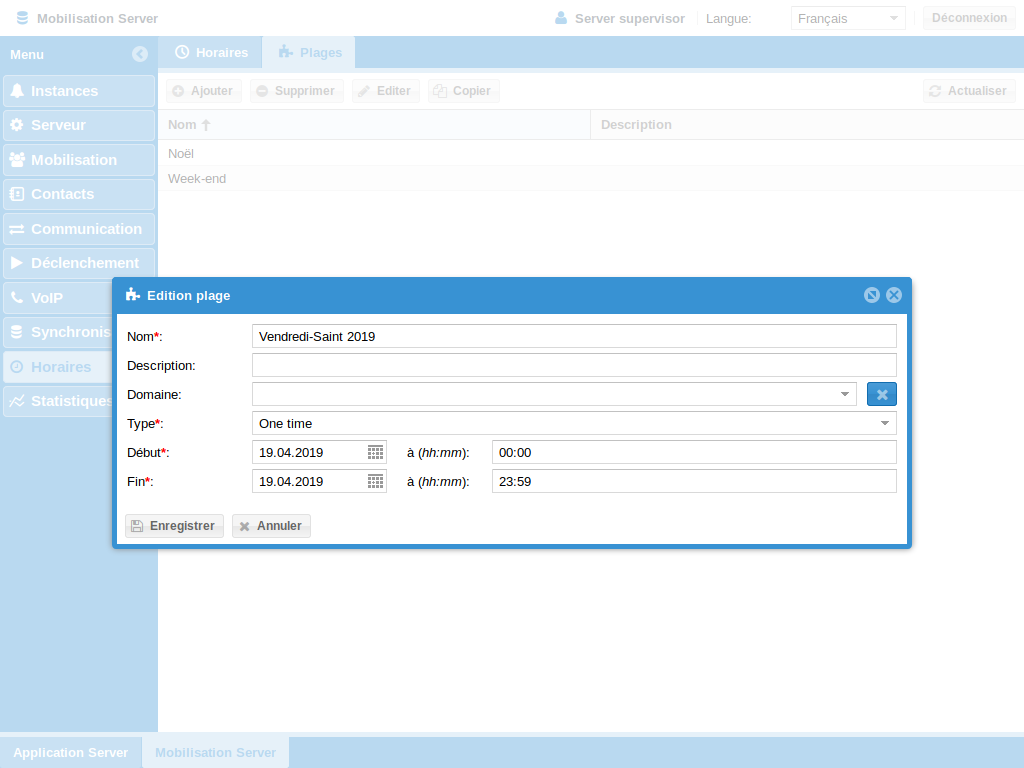
Task: Click the Nom input field
Action: point(574,336)
